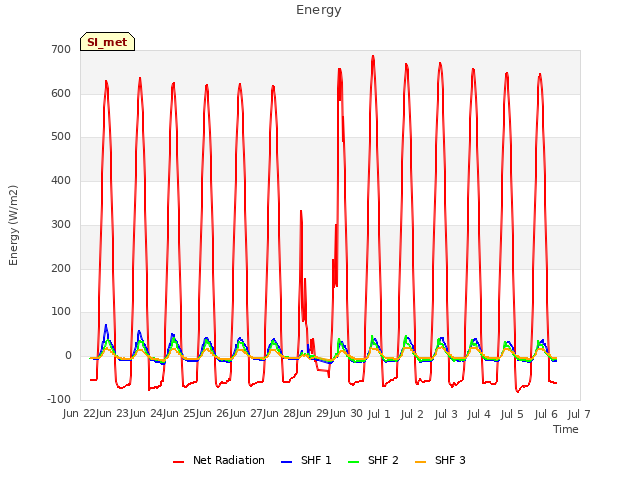Image resolution: width=640 pixels, height=480 pixels.
Task: Click the 700 y-axis tick label
Action: pyautogui.click(x=61, y=49)
